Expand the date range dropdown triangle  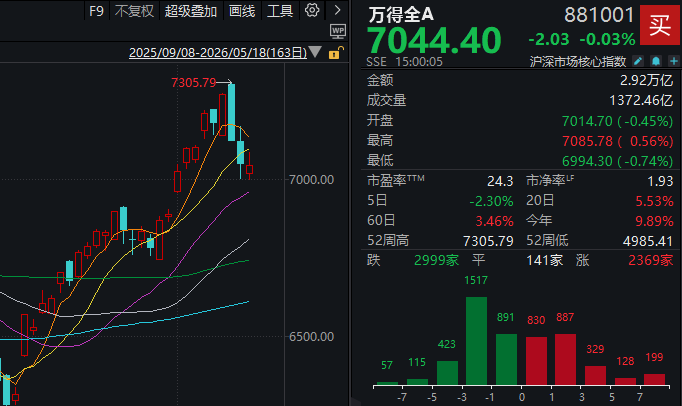point(315,52)
